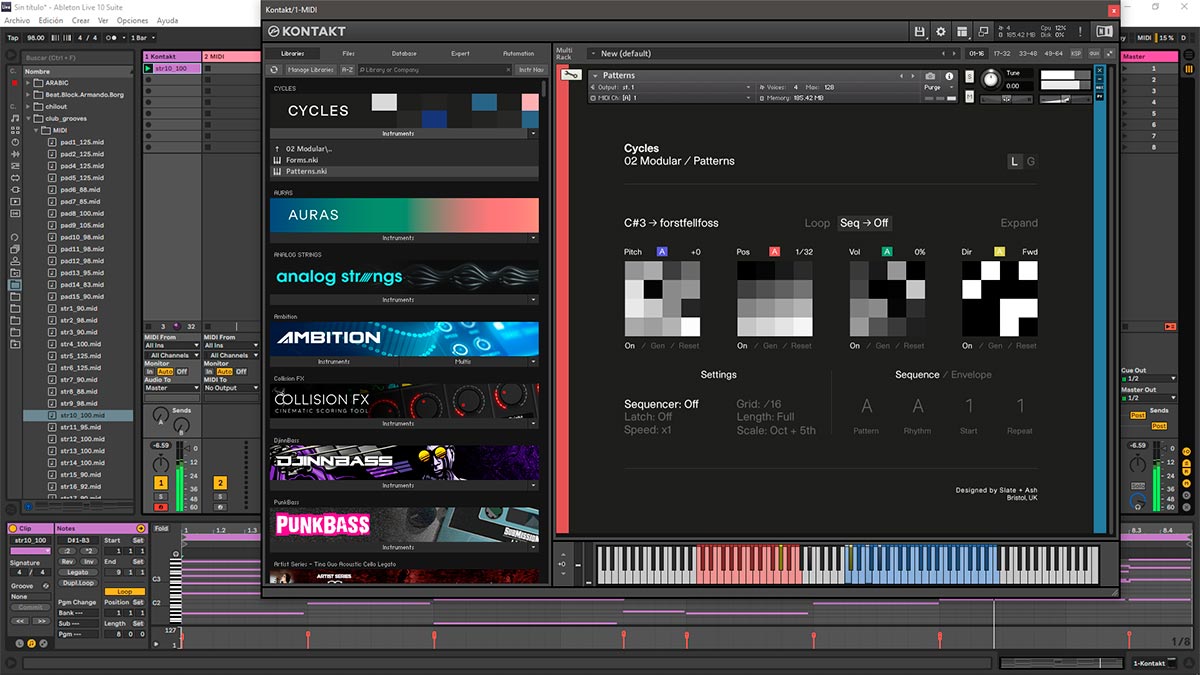Viewport: 1200px width, 675px height.
Task: Click the Manage Libraries button
Action: click(310, 70)
